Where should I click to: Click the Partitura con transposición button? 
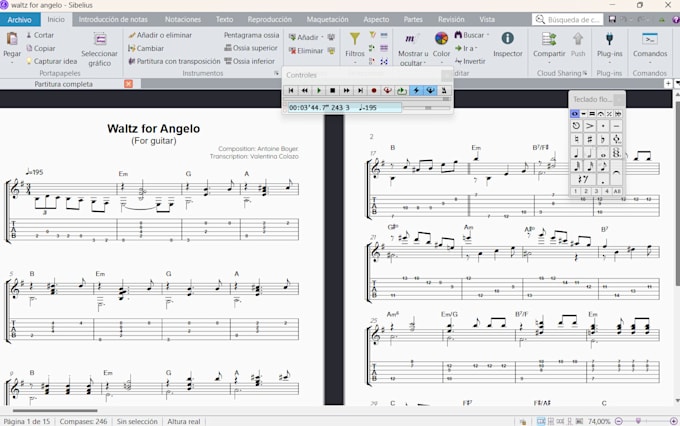[175, 61]
